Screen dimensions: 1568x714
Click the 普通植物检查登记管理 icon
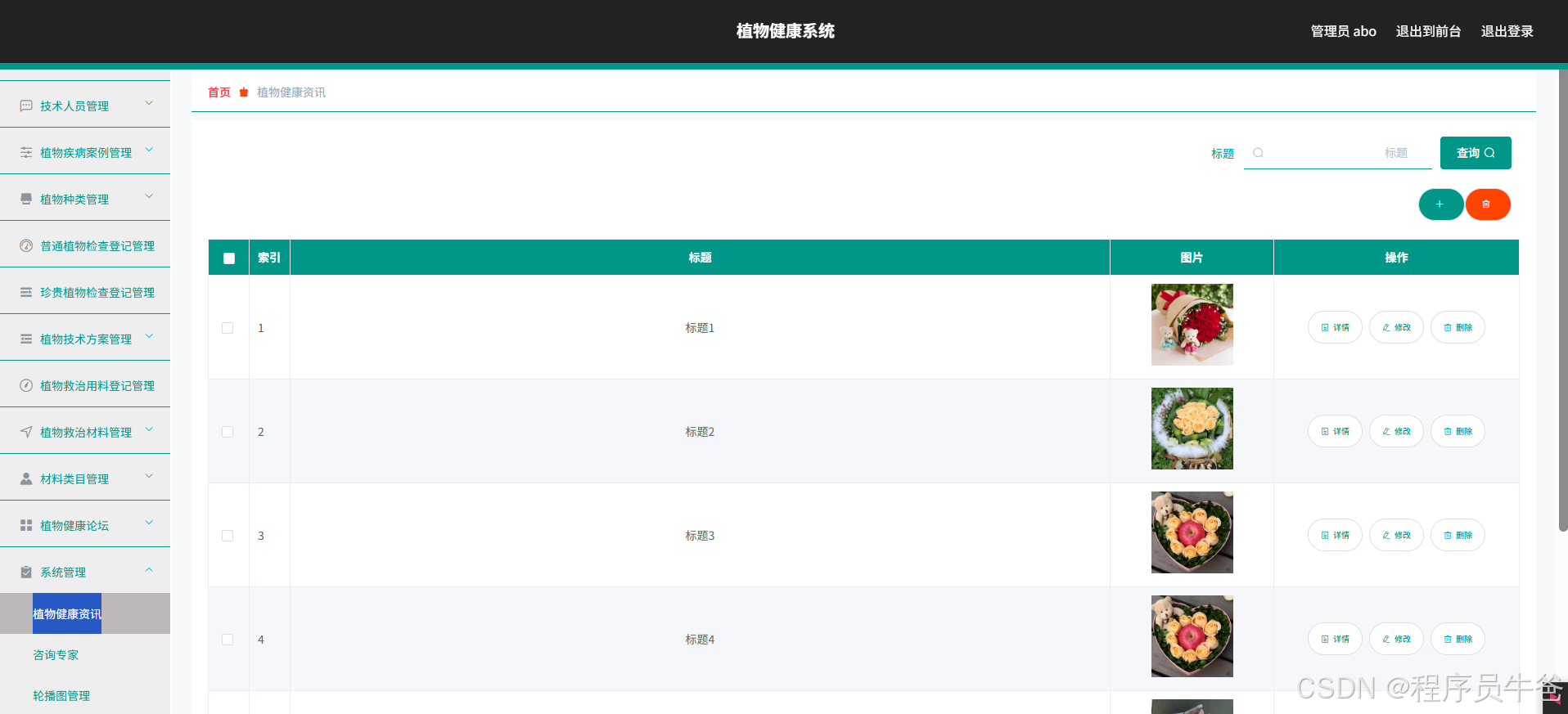pos(26,245)
